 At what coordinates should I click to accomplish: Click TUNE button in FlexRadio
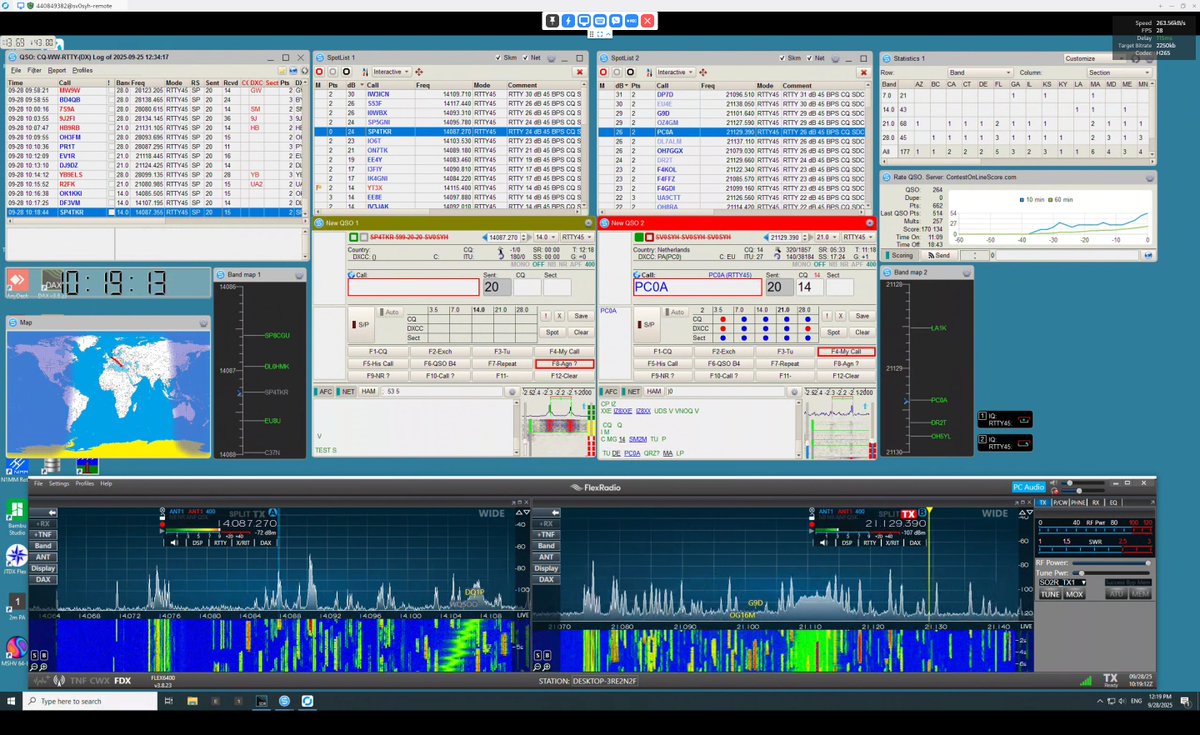(x=1050, y=594)
